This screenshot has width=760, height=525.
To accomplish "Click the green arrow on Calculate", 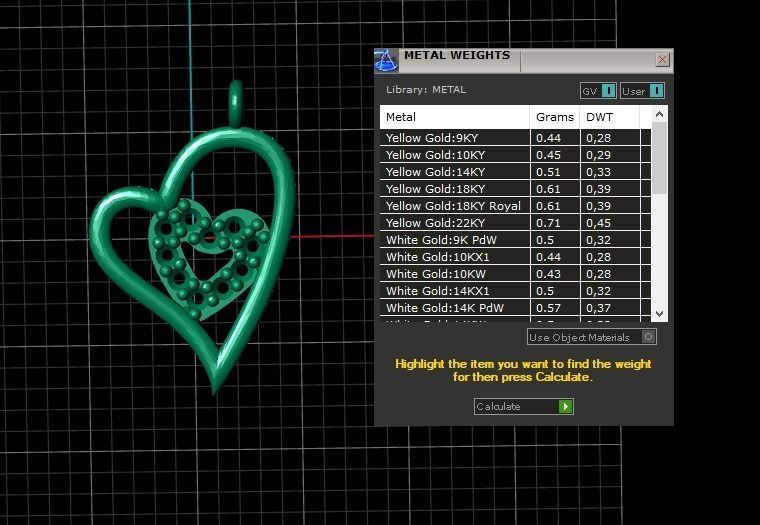I will (566, 406).
